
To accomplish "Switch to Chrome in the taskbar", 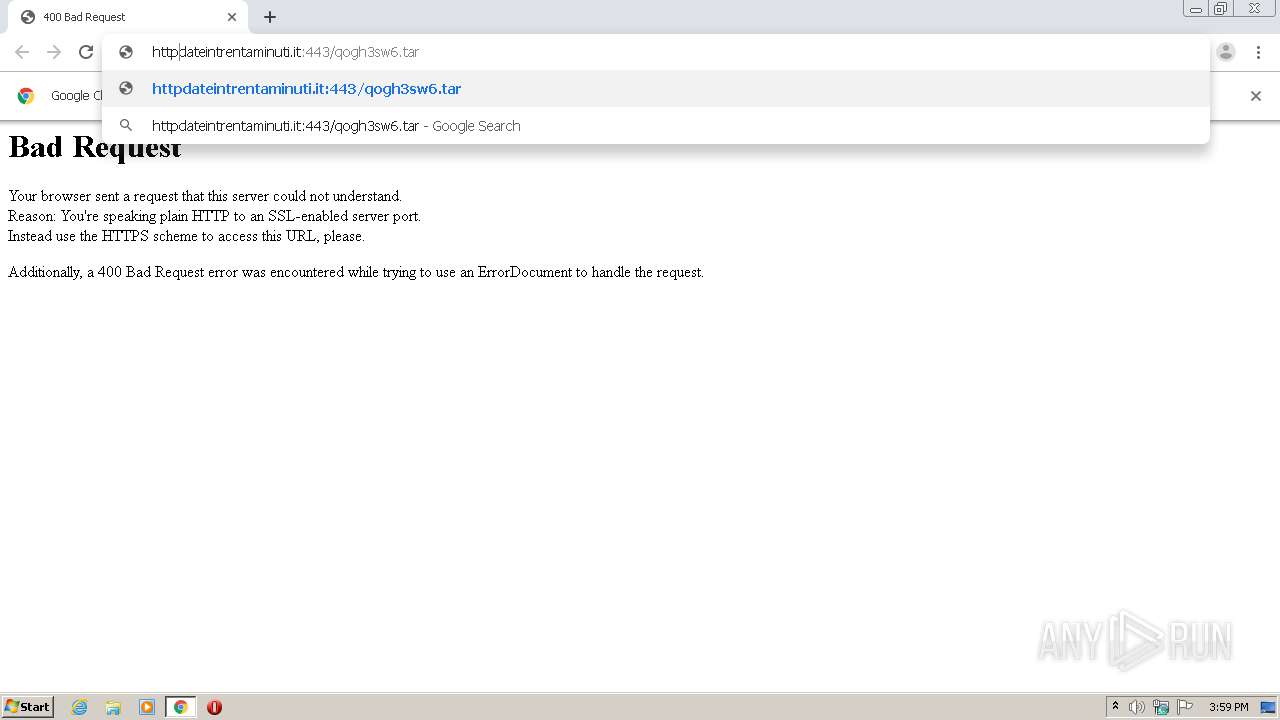I will click(x=180, y=707).
